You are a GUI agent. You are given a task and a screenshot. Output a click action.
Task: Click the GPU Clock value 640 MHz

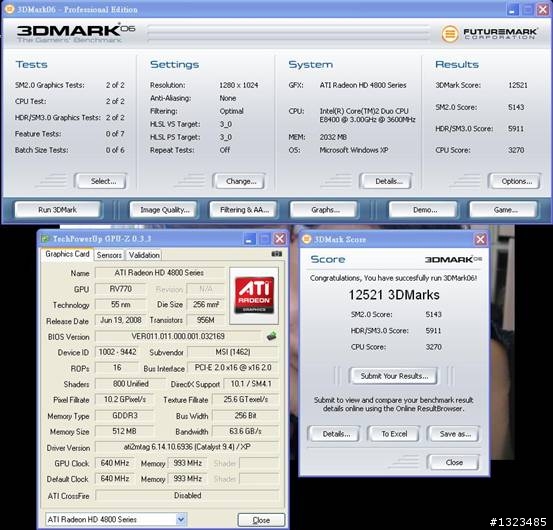pyautogui.click(x=115, y=463)
